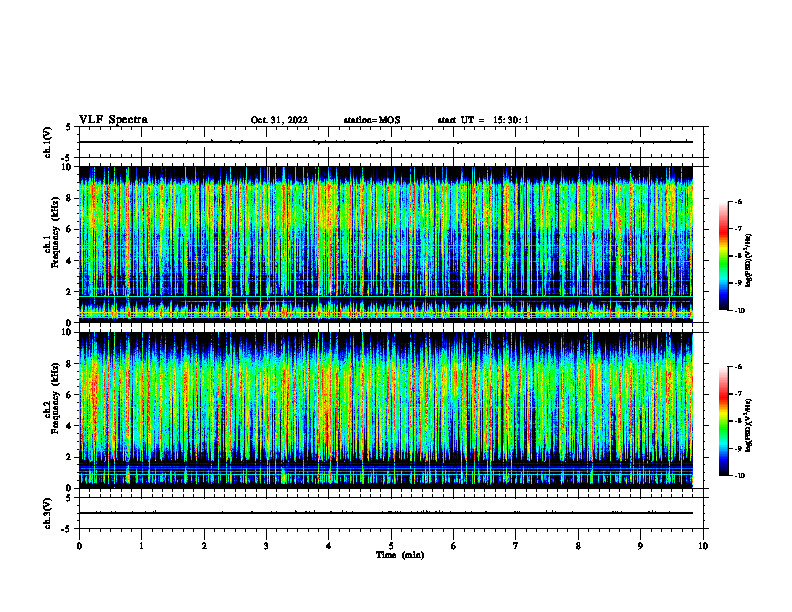The height and width of the screenshot is (612, 792).
Task: Select the ch.2 spectrogram color scale bar
Action: pos(723,421)
